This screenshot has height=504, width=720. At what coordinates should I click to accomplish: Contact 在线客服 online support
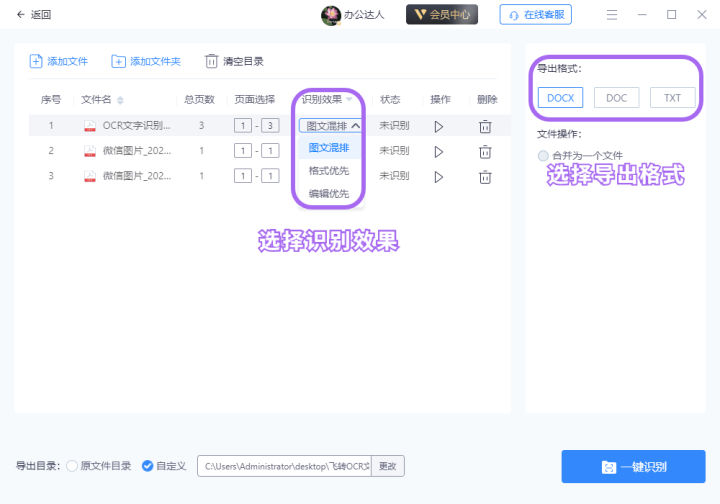(x=535, y=15)
